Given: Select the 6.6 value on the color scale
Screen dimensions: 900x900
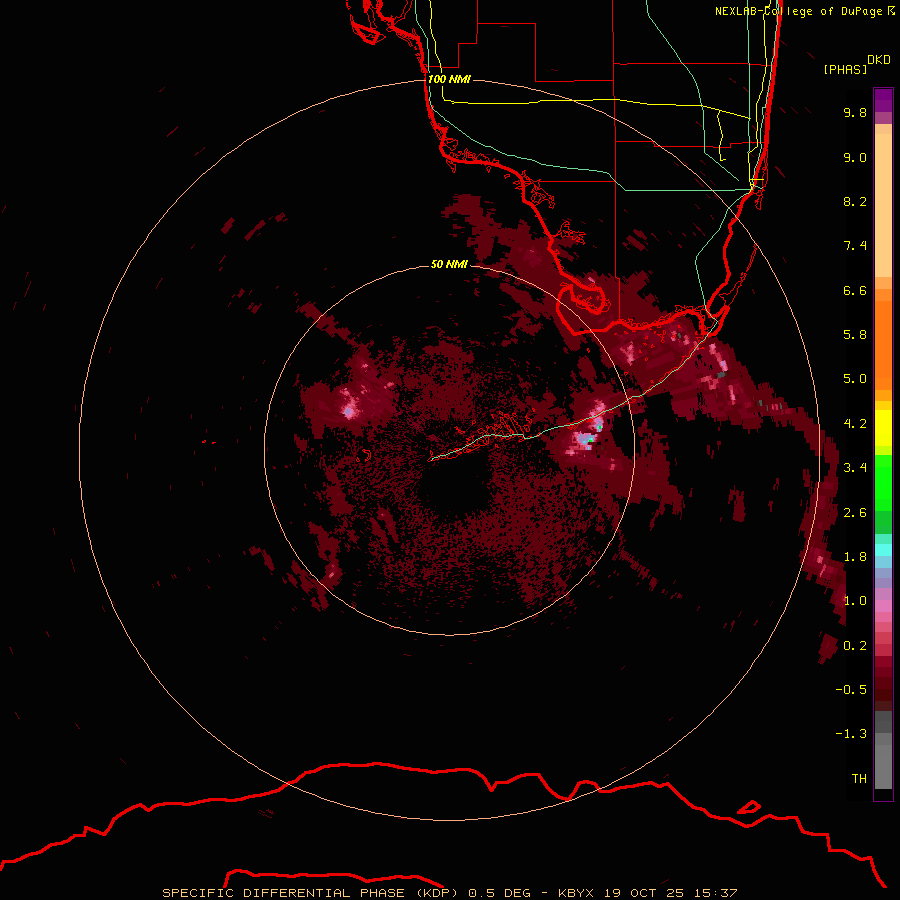Looking at the screenshot, I should (855, 290).
